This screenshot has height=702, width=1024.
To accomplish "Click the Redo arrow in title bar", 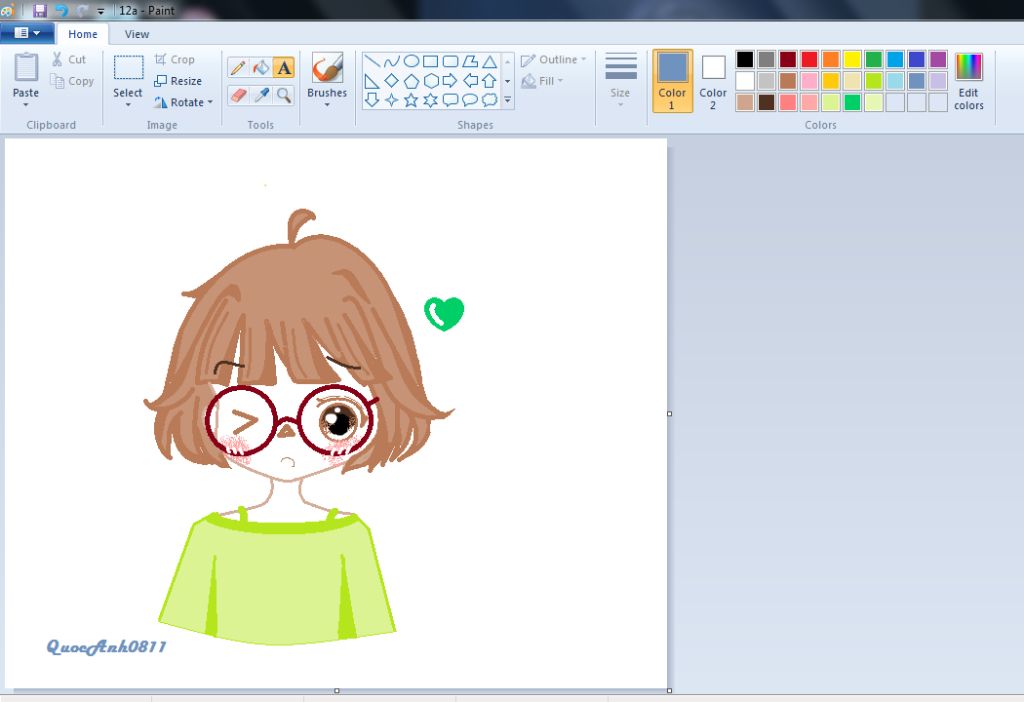I will [82, 10].
